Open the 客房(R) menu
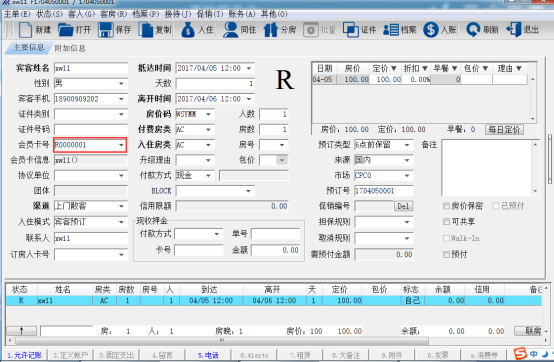The width and height of the screenshot is (554, 362). pyautogui.click(x=113, y=14)
